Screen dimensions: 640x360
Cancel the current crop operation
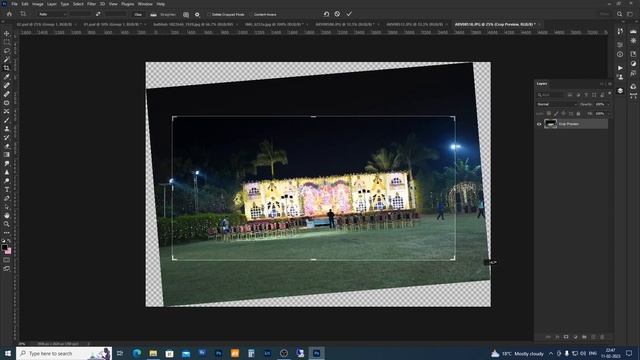point(337,14)
